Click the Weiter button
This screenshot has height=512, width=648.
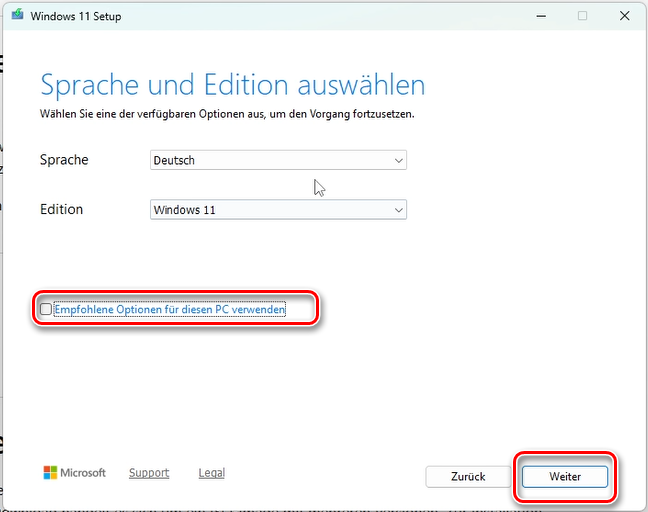[565, 476]
